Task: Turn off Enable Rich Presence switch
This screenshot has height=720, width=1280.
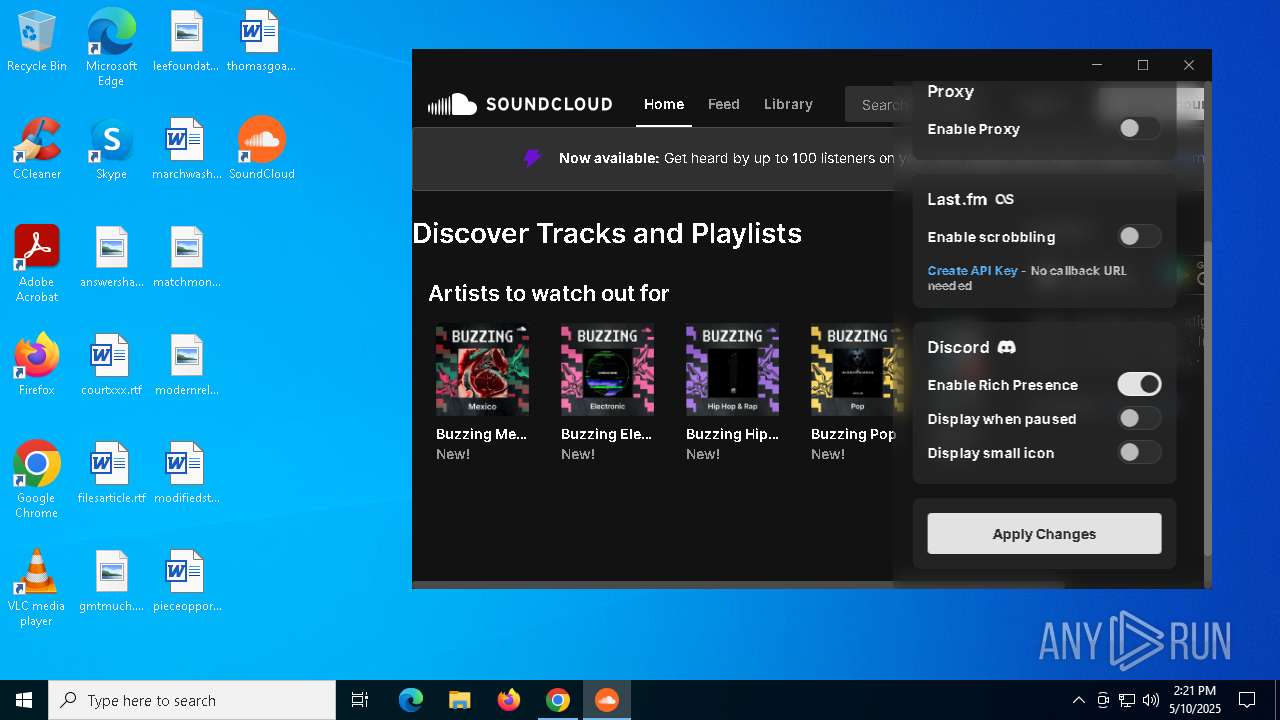Action: tap(1139, 385)
